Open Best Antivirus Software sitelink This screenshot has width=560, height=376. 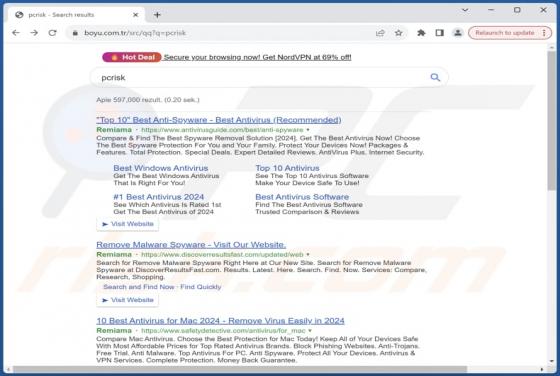(302, 197)
